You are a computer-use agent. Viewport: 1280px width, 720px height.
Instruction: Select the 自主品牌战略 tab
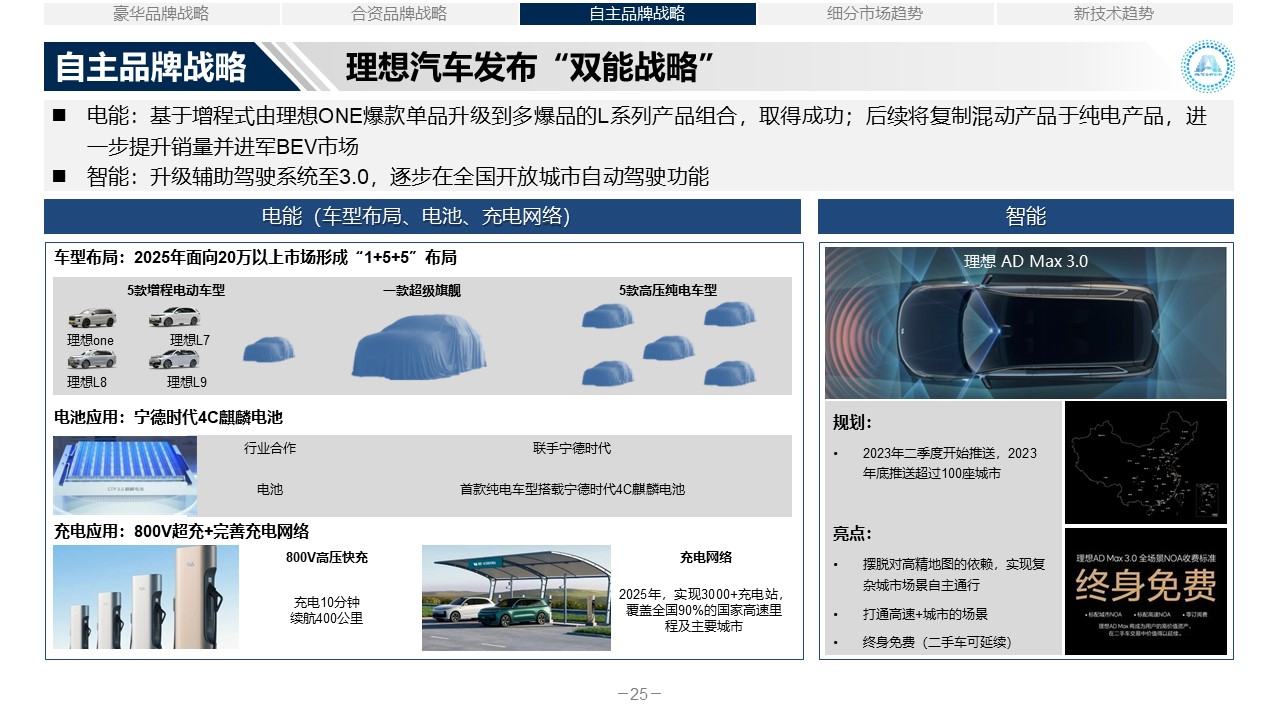638,14
